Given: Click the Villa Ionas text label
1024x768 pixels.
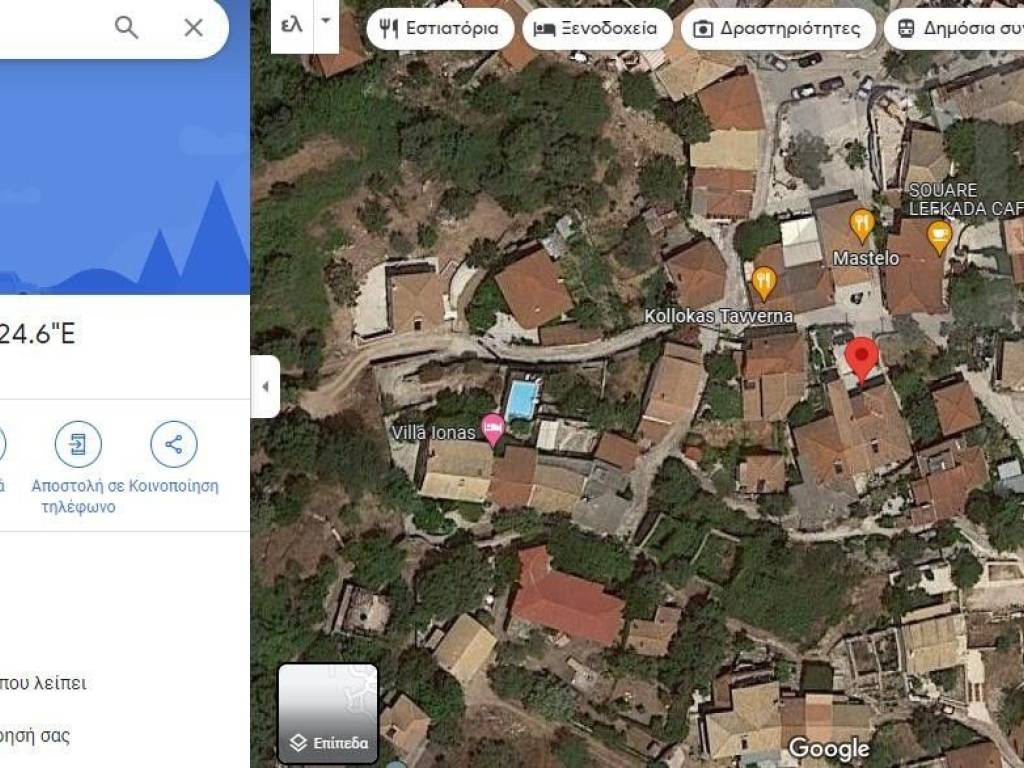Looking at the screenshot, I should (434, 432).
